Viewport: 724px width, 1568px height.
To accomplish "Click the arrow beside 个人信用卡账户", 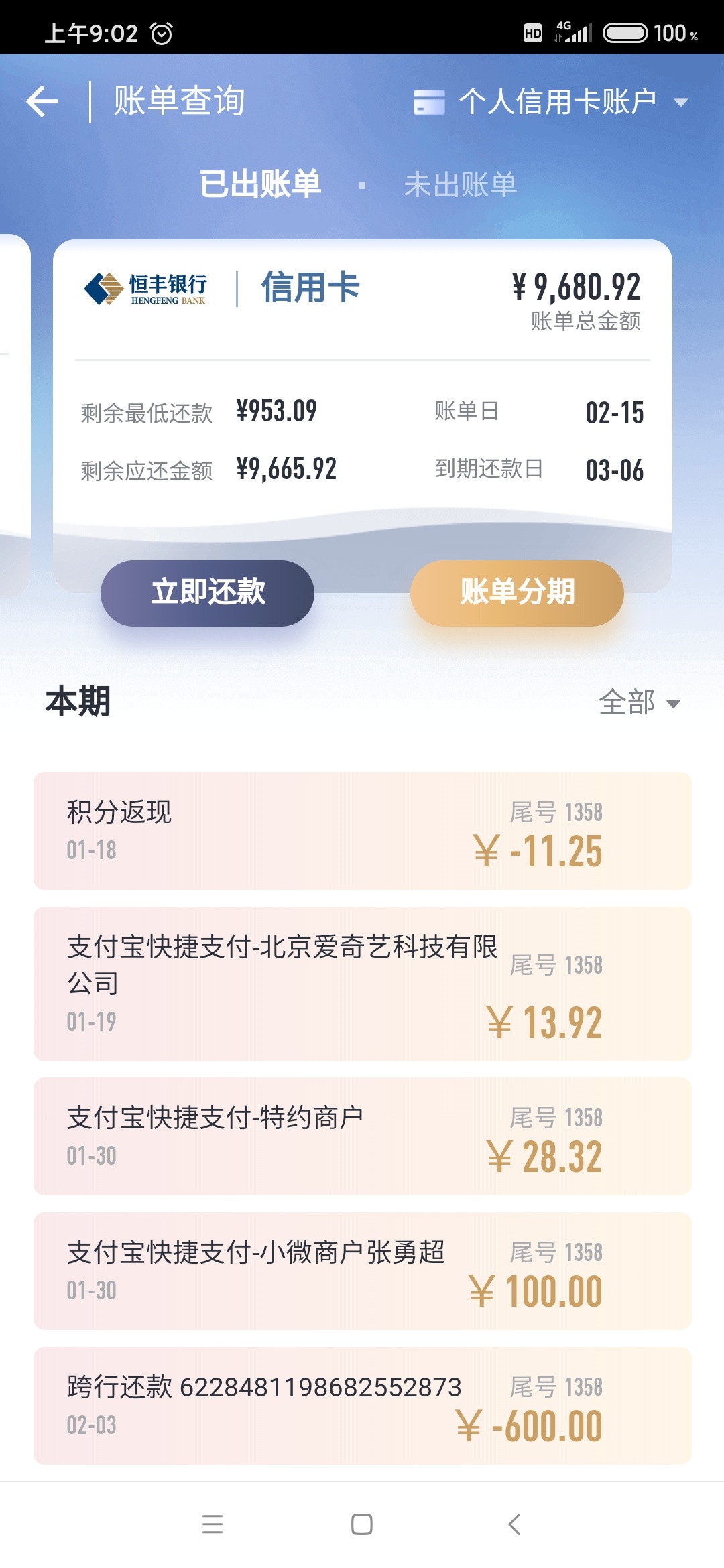I will coord(680,103).
